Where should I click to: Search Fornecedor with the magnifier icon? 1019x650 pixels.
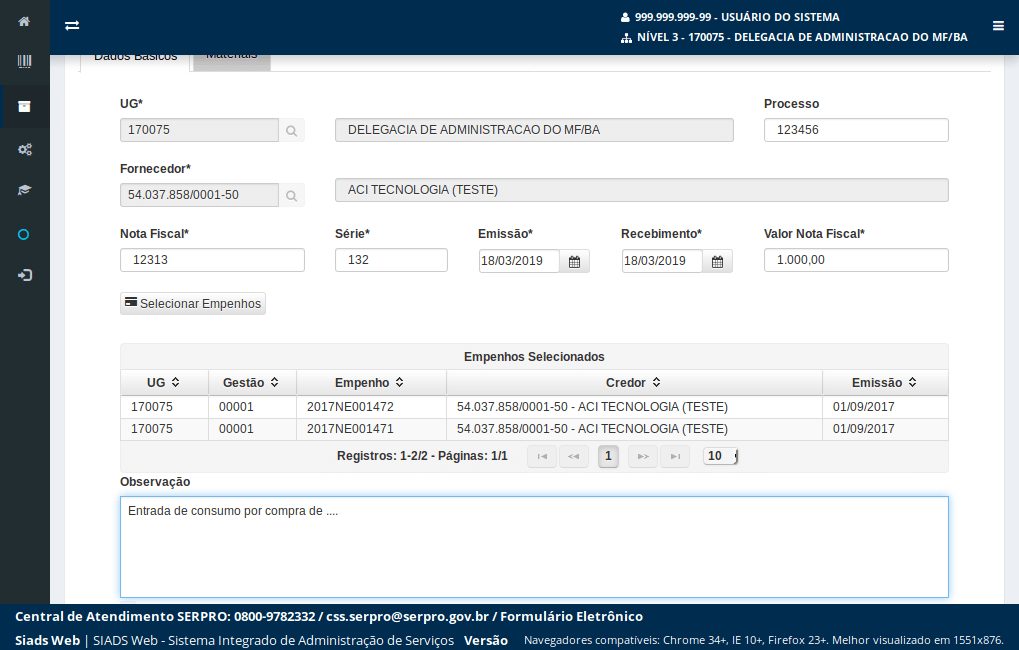pos(292,196)
